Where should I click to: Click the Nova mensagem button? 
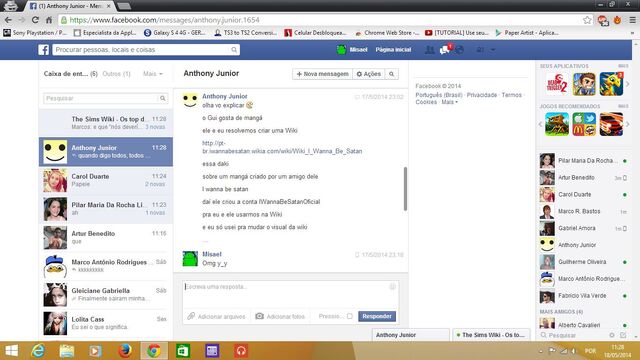pos(322,74)
